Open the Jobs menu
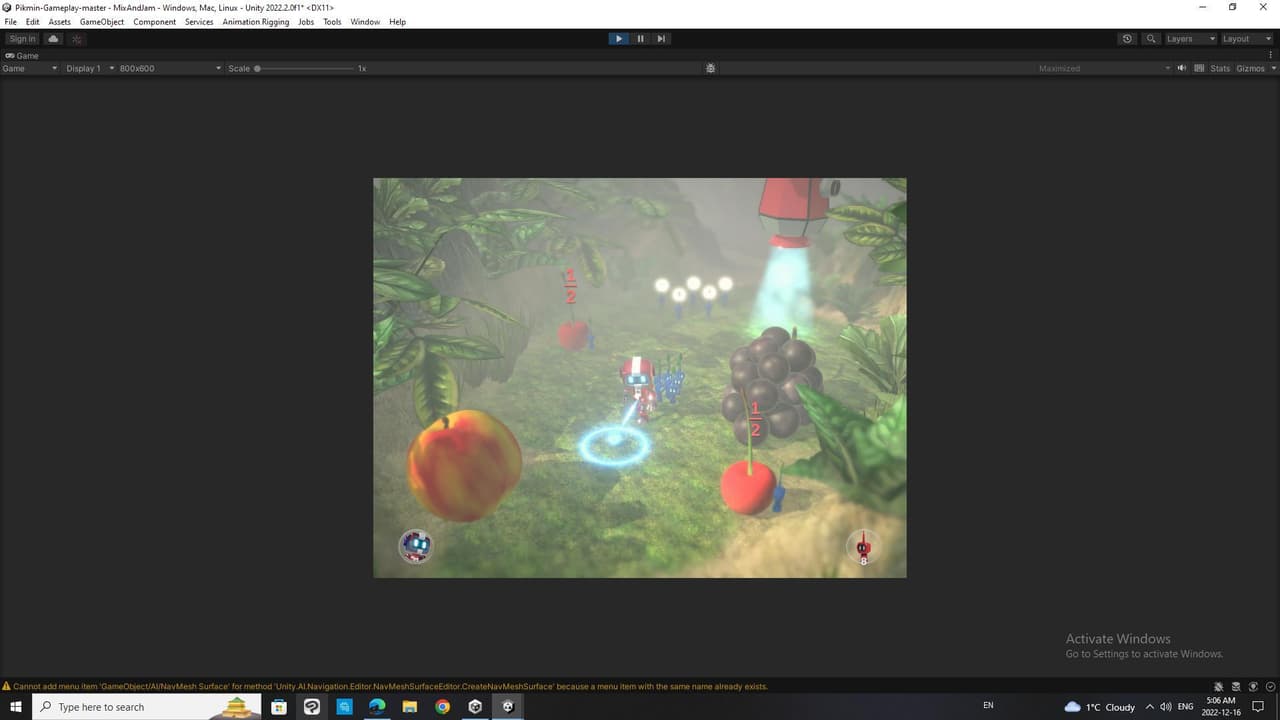The height and width of the screenshot is (720, 1280). [306, 22]
